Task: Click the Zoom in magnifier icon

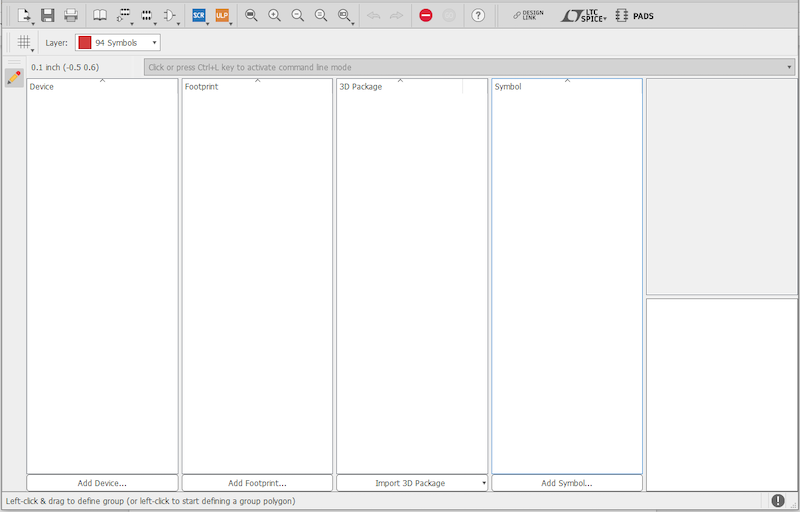Action: (x=274, y=15)
